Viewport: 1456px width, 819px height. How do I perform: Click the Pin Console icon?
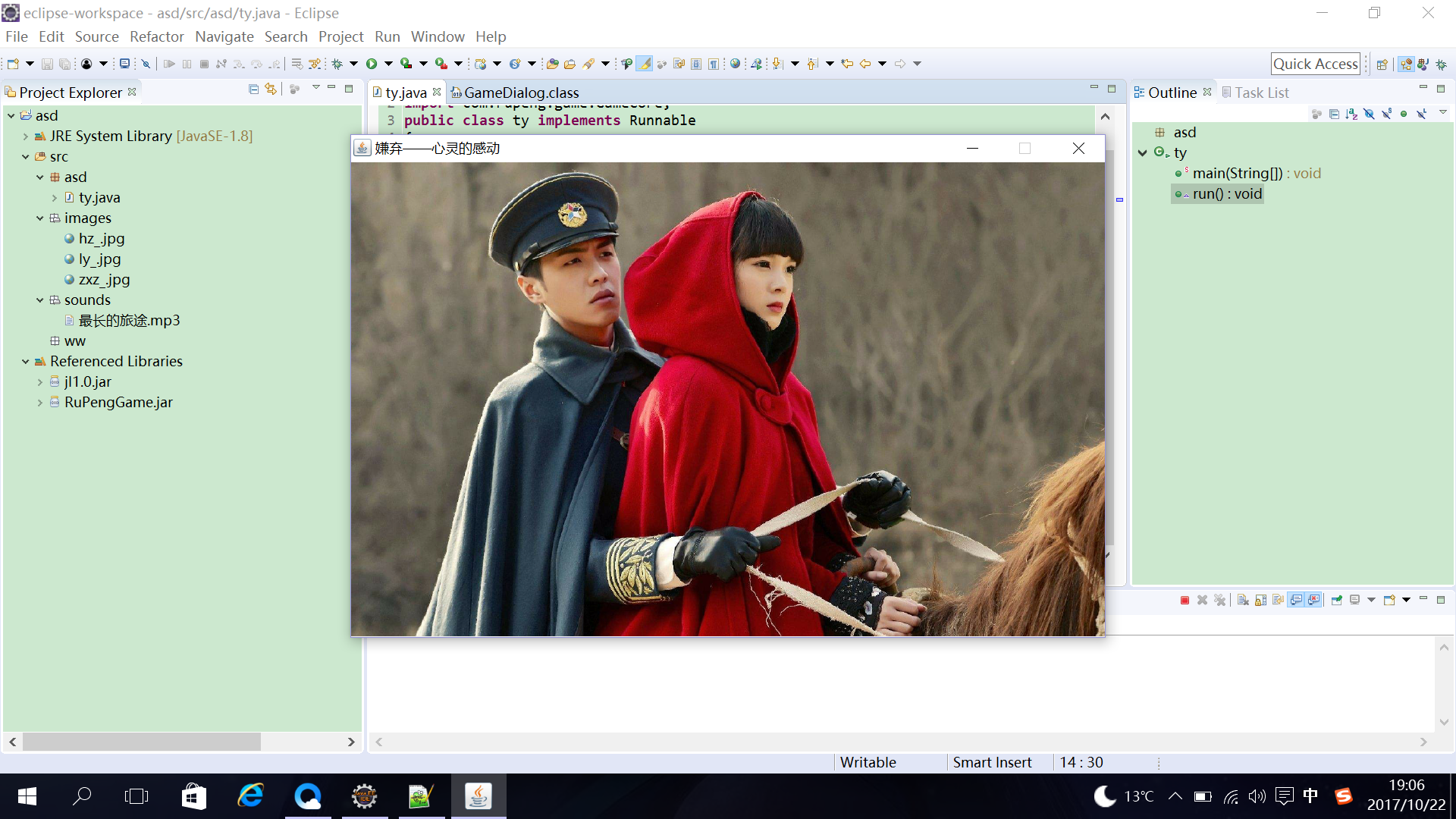coord(1337,601)
